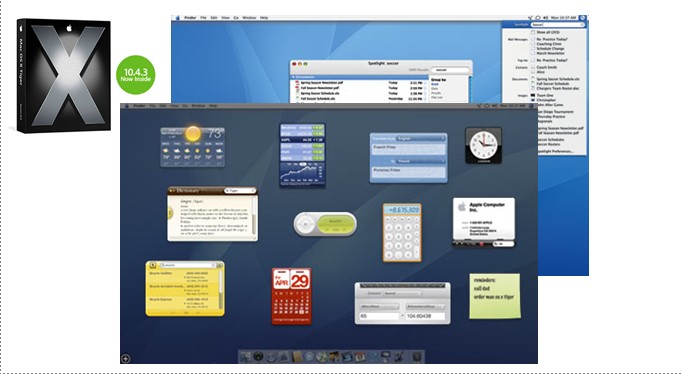Image resolution: width=683 pixels, height=375 pixels.
Task: Open the Translation widget target language dropdown
Action: click(421, 161)
